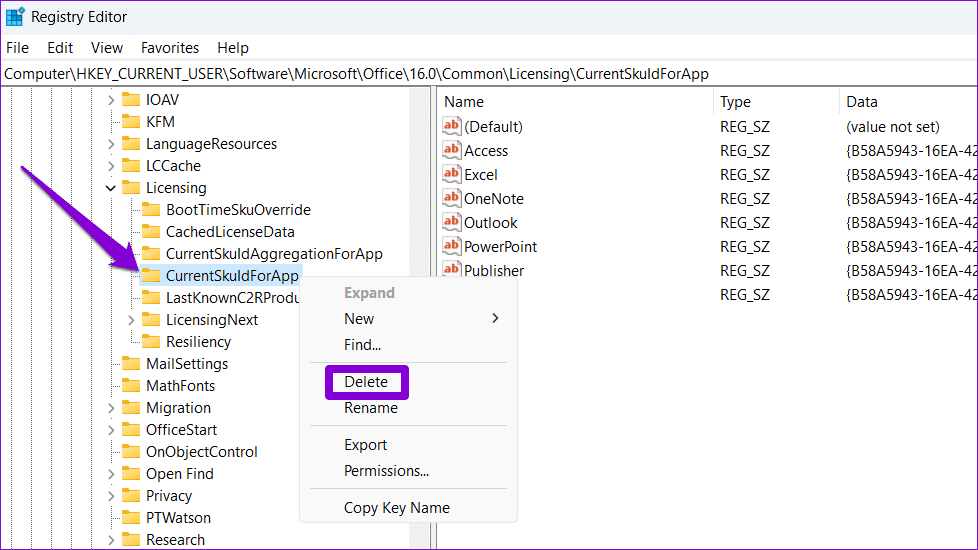The width and height of the screenshot is (978, 550).
Task: Click the string icon of Publisher value
Action: click(452, 269)
